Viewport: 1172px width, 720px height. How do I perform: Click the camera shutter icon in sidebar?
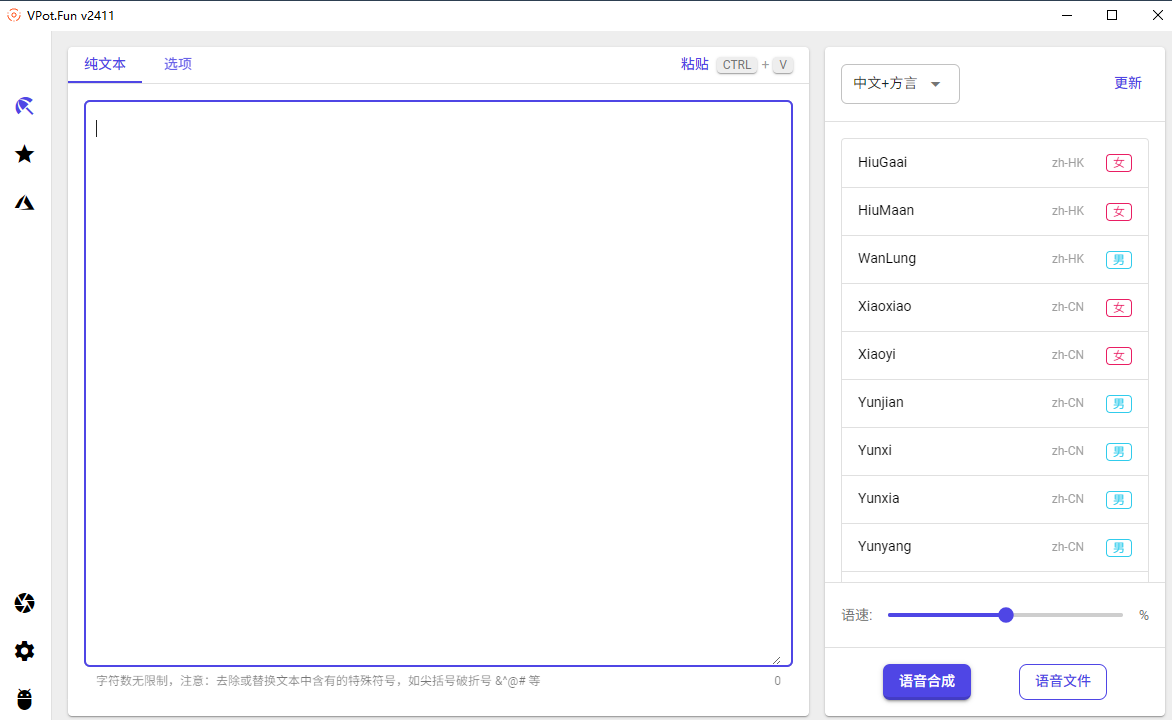point(25,603)
